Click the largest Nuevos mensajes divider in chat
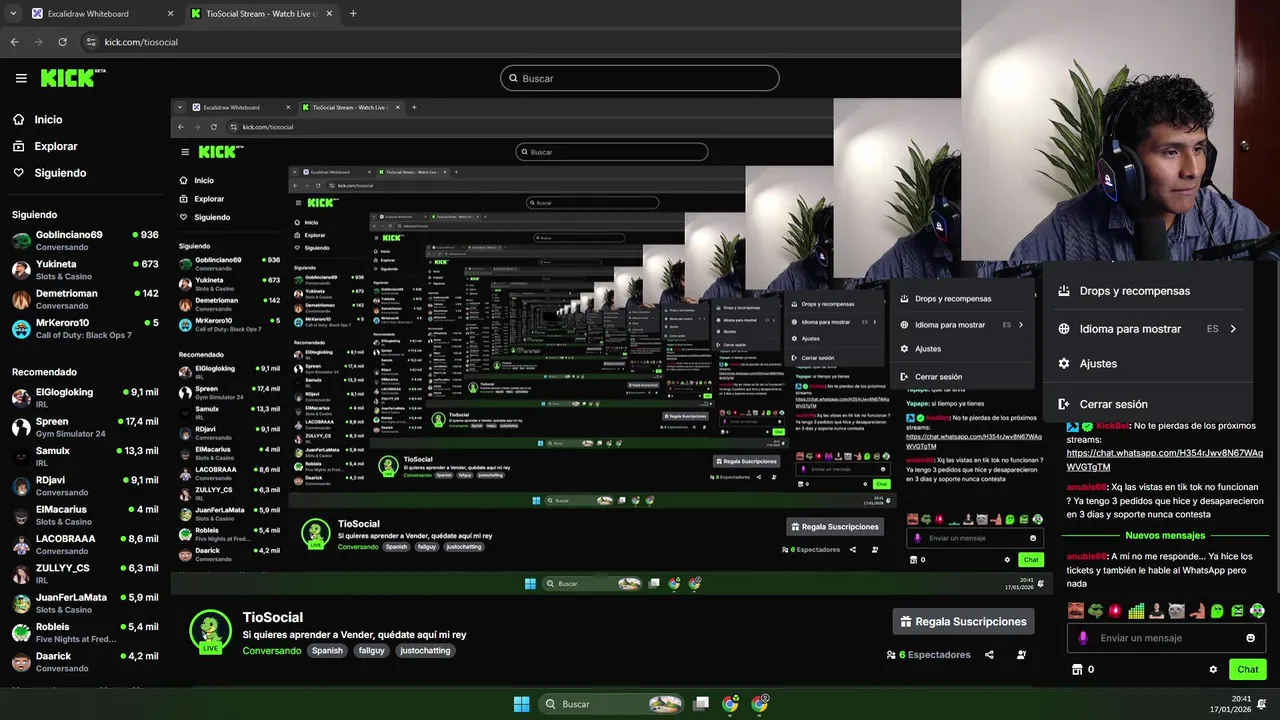 [x=1165, y=536]
